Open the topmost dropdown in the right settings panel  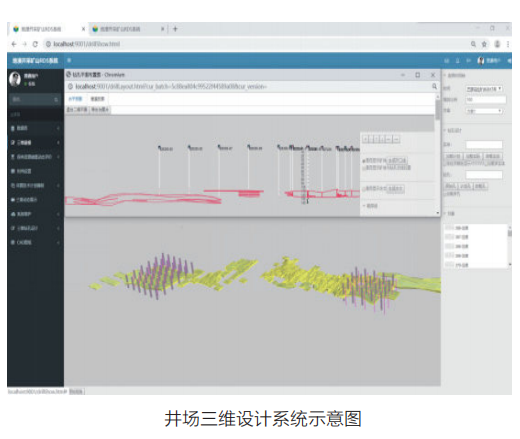[484, 89]
